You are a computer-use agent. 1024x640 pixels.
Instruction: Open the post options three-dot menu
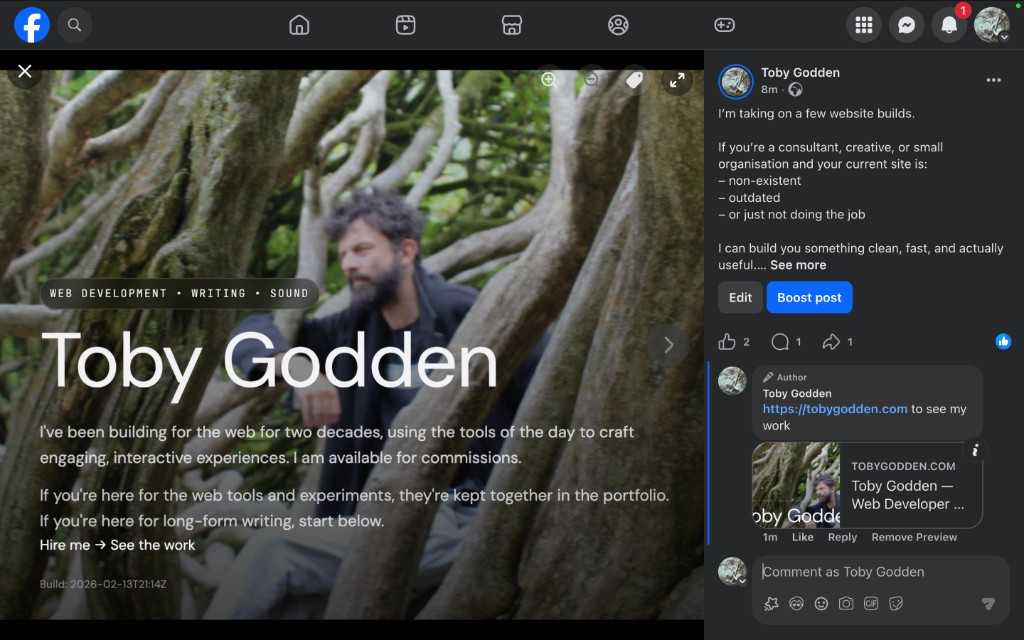993,80
